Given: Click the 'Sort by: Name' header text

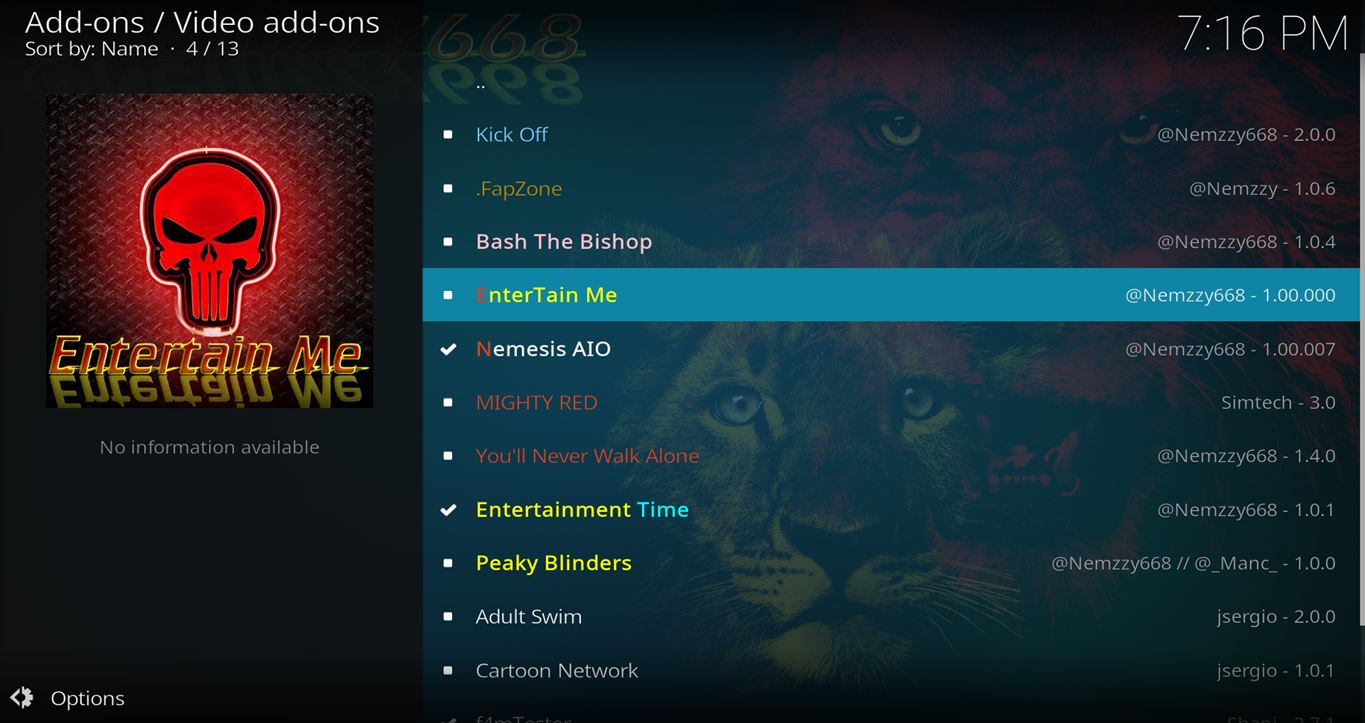Looking at the screenshot, I should tap(92, 49).
